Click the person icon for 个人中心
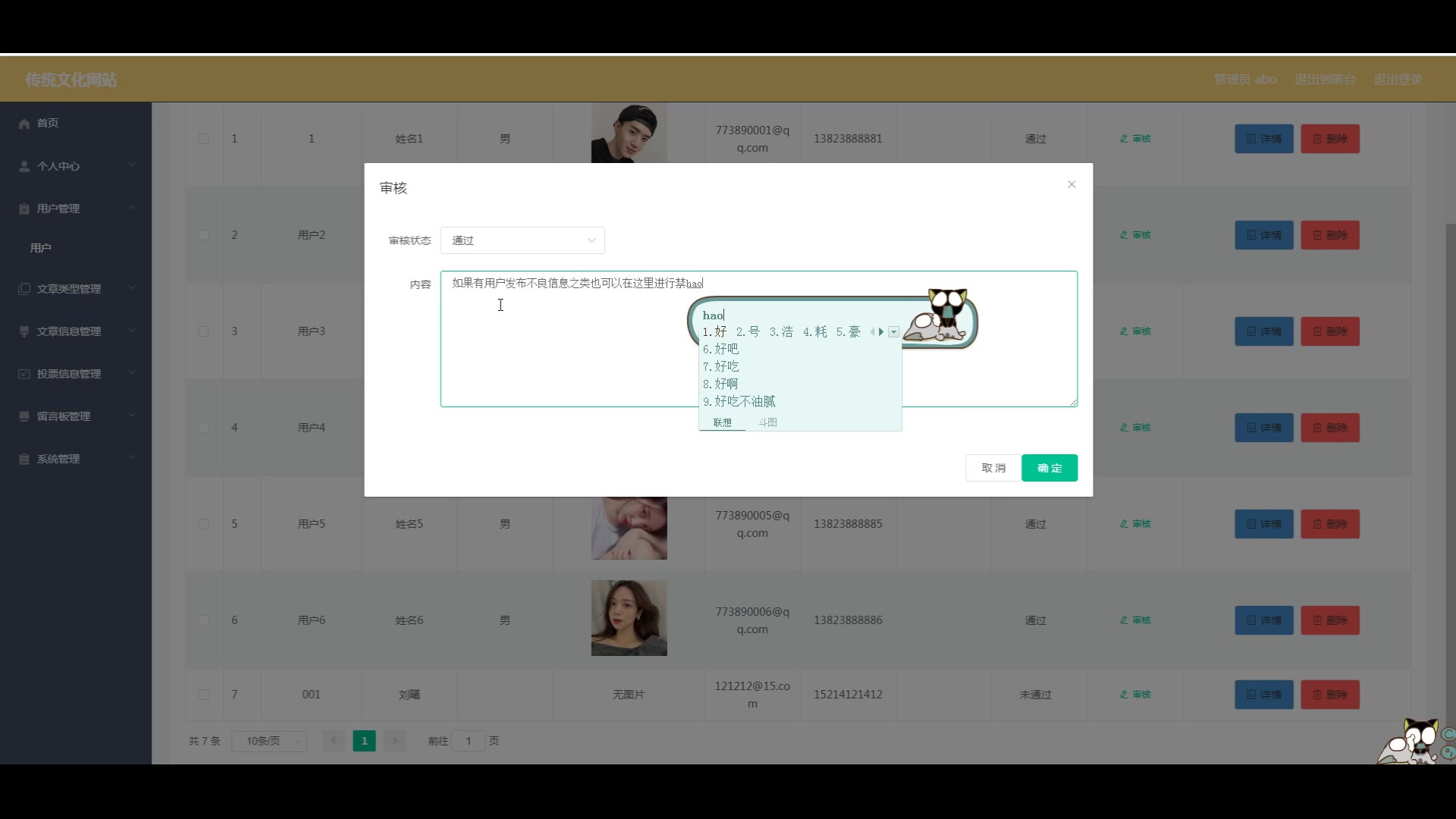The image size is (1456, 819). click(24, 166)
